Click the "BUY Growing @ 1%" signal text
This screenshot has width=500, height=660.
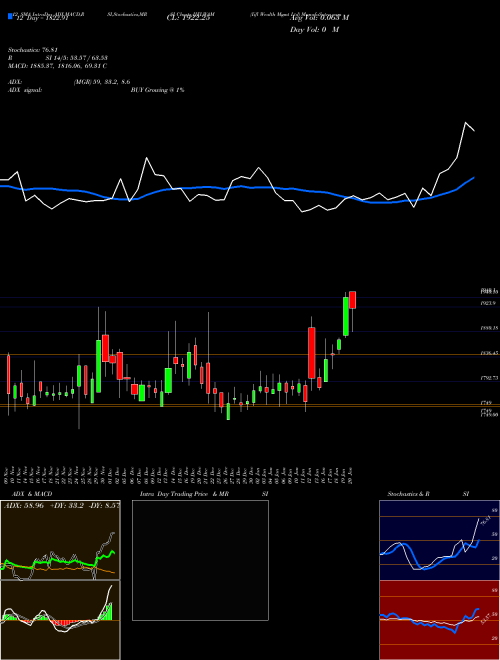[157, 90]
